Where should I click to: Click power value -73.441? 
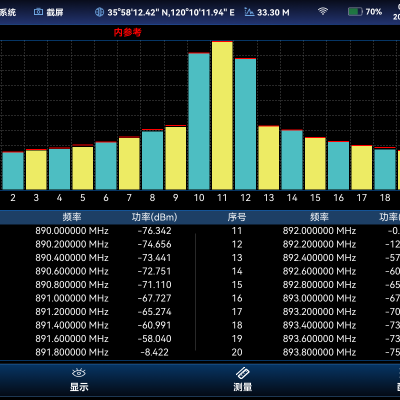(x=155, y=258)
